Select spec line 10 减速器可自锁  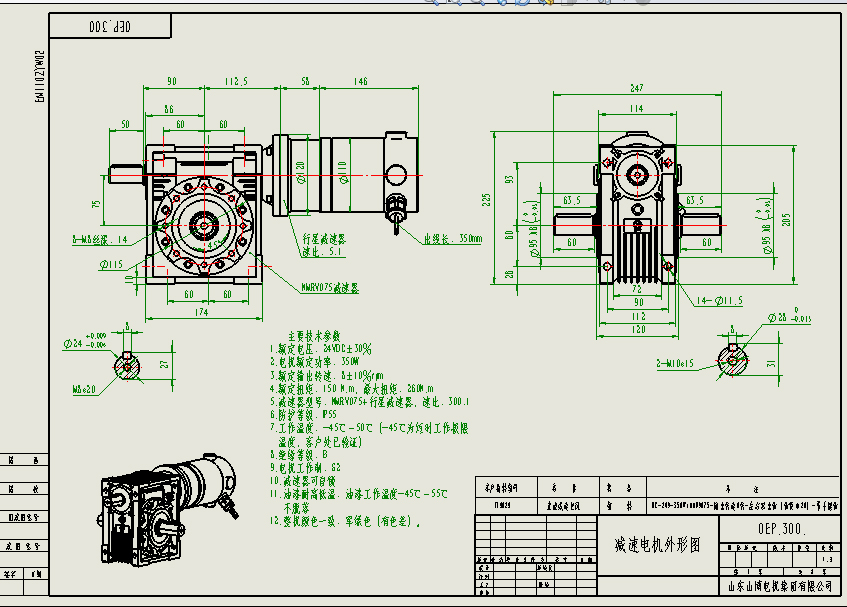tap(302, 481)
